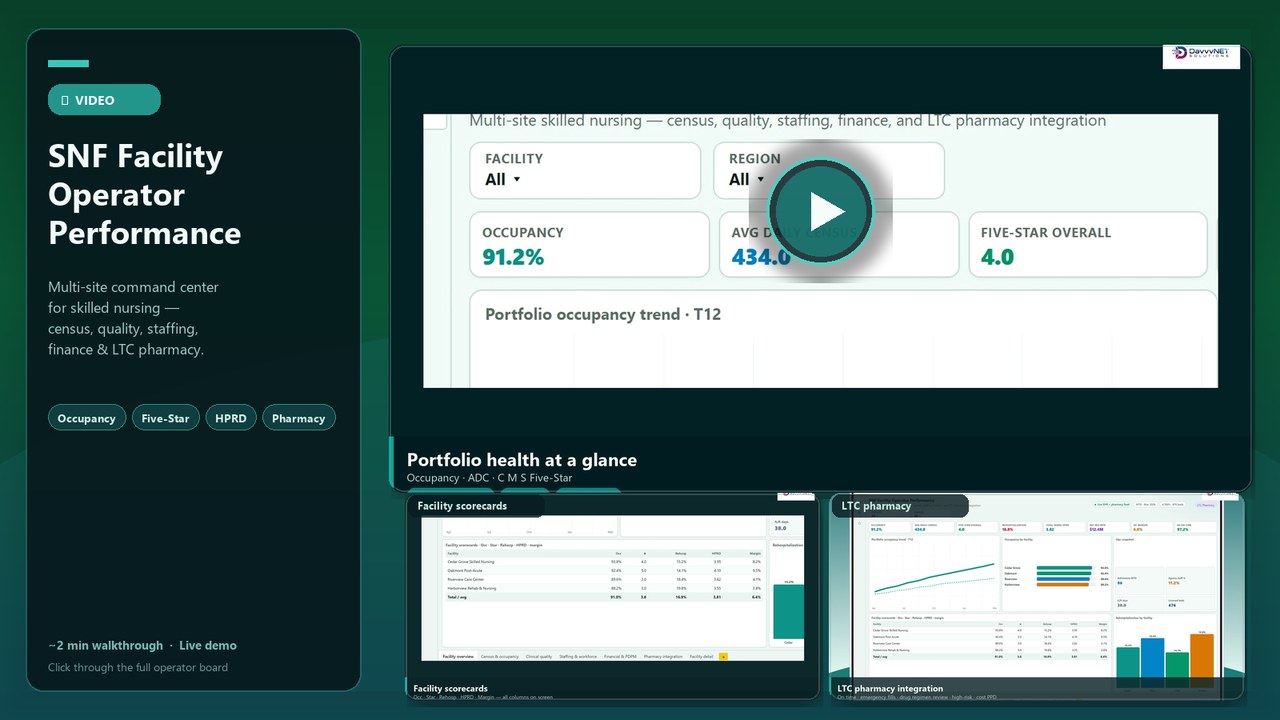Click the DavvvNET Solutions logo
The height and width of the screenshot is (720, 1280).
click(x=1201, y=57)
